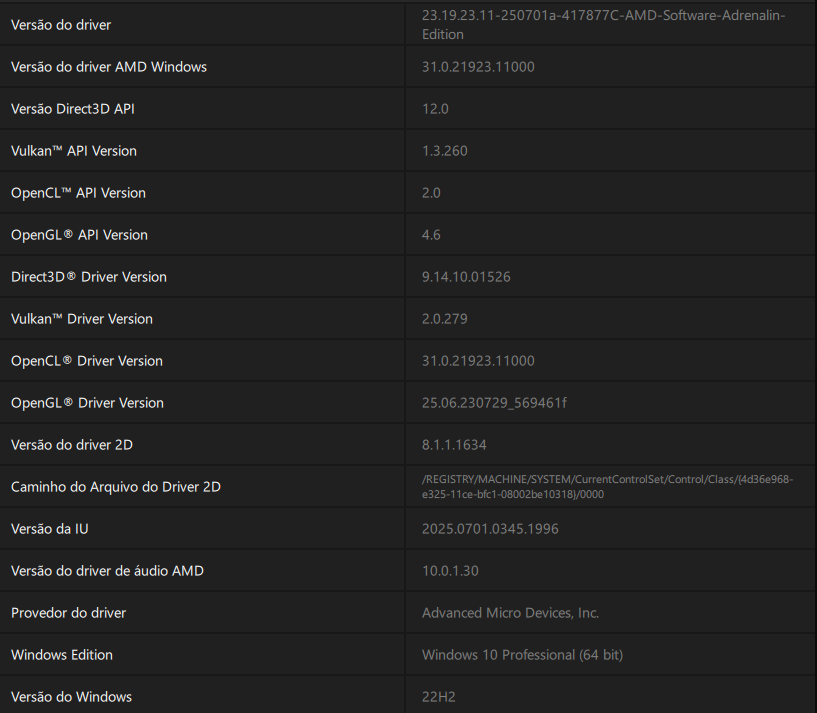Select the Vulkan Driver Version value 2.0.279
This screenshot has height=713, width=817.
point(444,319)
